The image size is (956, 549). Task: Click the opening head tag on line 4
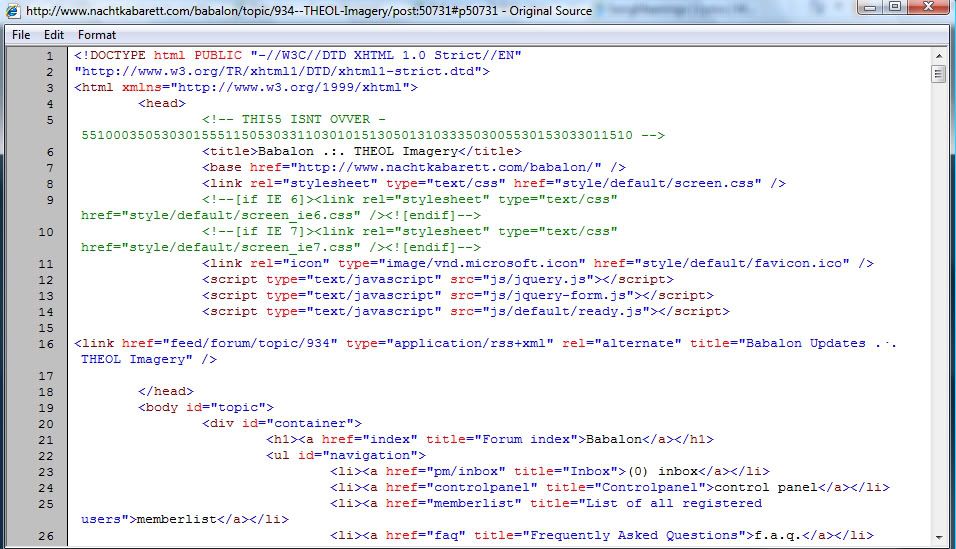162,103
